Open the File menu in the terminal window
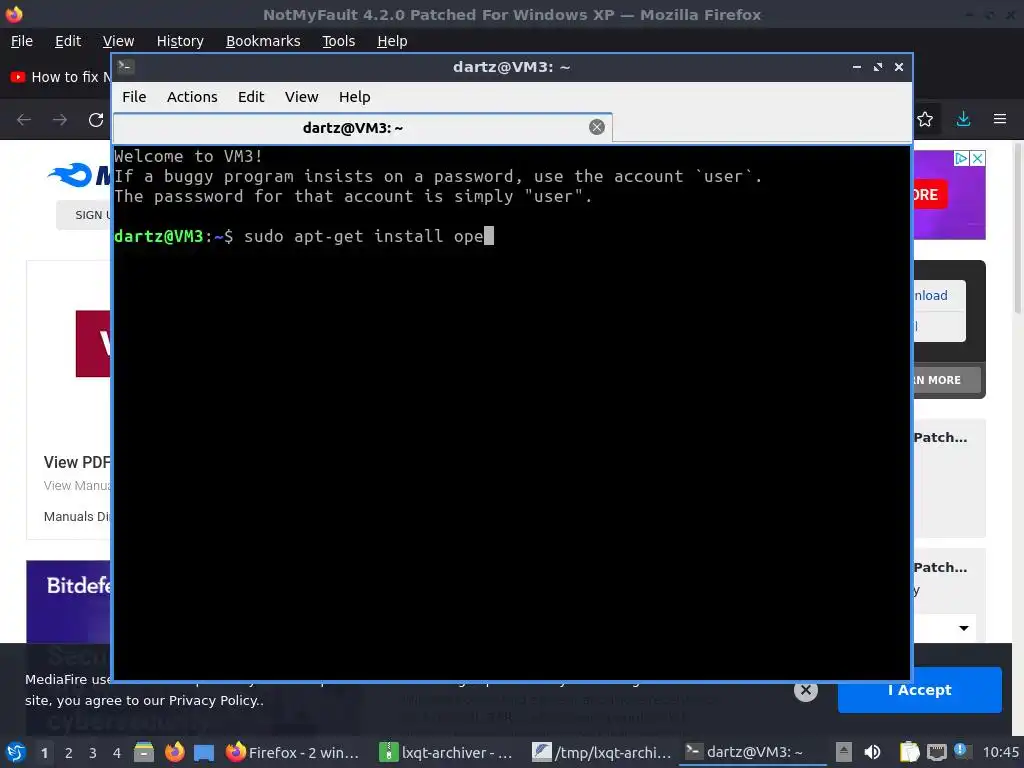Screen dimensions: 1024x768 [x=134, y=97]
